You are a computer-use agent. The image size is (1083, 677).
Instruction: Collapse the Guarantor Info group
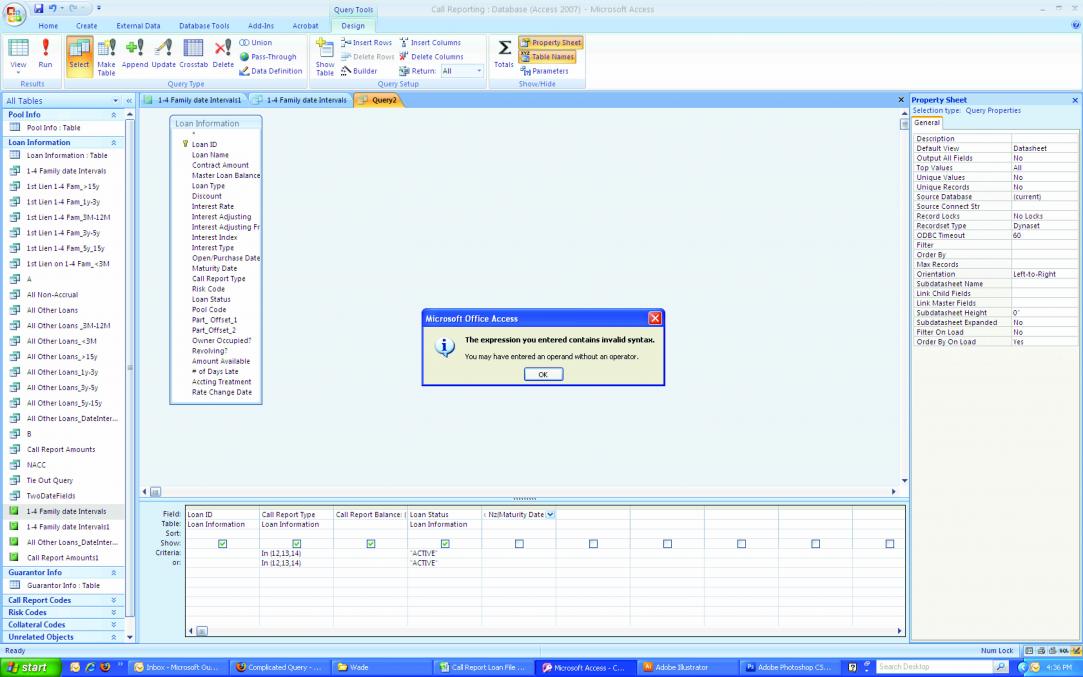pos(114,573)
